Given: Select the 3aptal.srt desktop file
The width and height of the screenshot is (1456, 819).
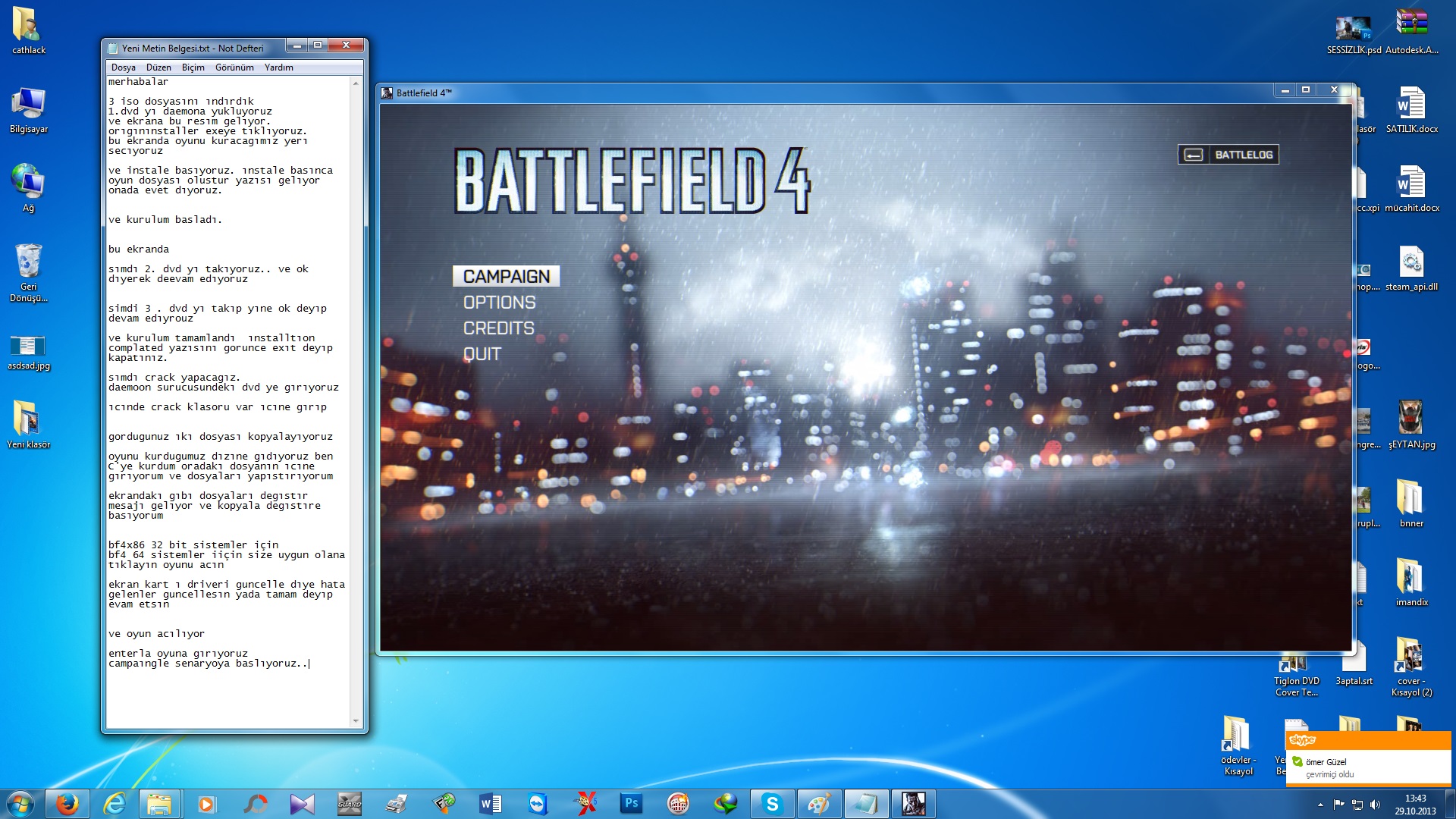Looking at the screenshot, I should coord(1354,664).
